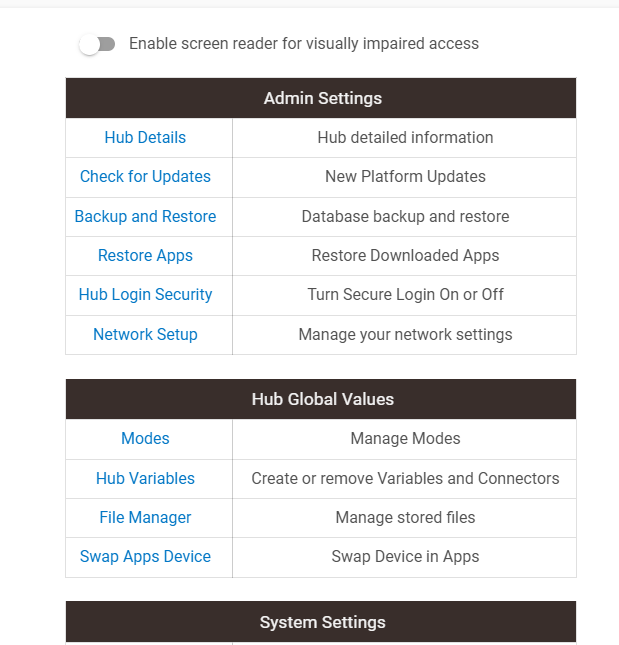The image size is (619, 645).
Task: Click the Hub Global Values header
Action: [322, 399]
